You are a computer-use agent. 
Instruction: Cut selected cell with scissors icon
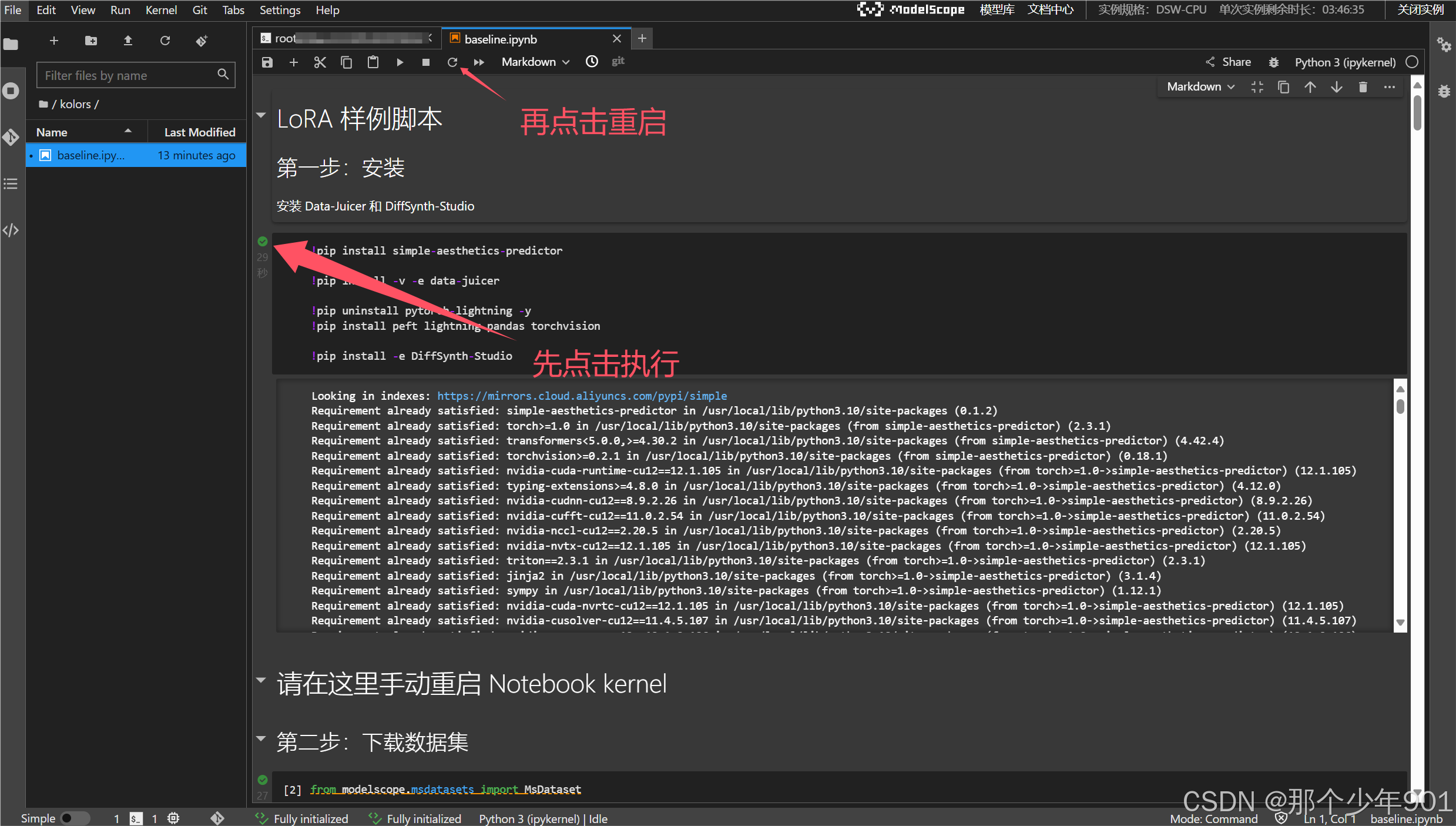(x=320, y=62)
